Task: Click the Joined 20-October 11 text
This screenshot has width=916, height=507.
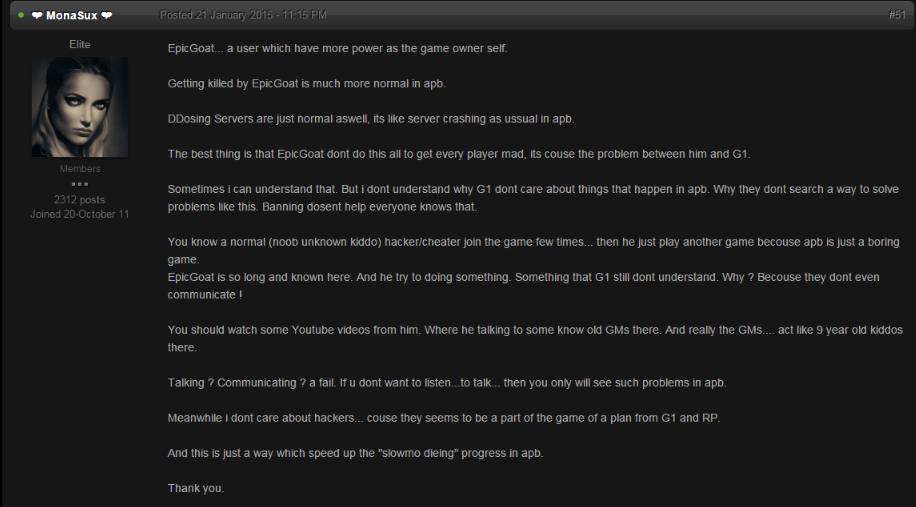Action: pyautogui.click(x=79, y=214)
